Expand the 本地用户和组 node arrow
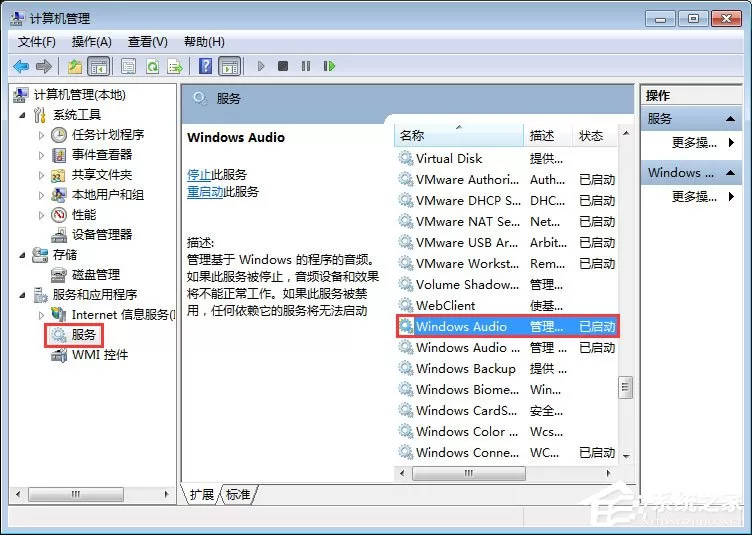Screen dimensions: 752x535 [41, 196]
